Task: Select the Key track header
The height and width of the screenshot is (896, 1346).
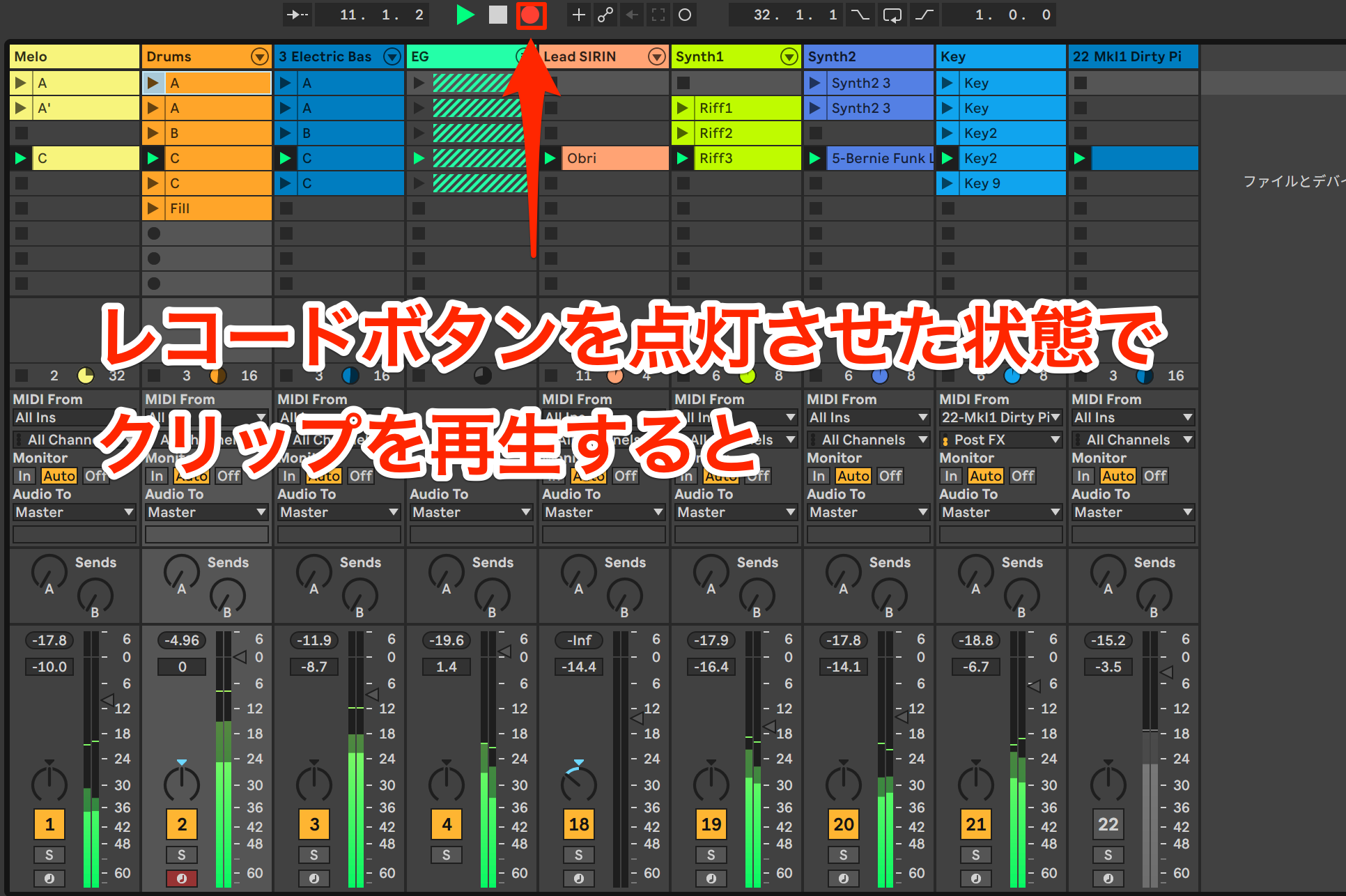Action: [1001, 56]
